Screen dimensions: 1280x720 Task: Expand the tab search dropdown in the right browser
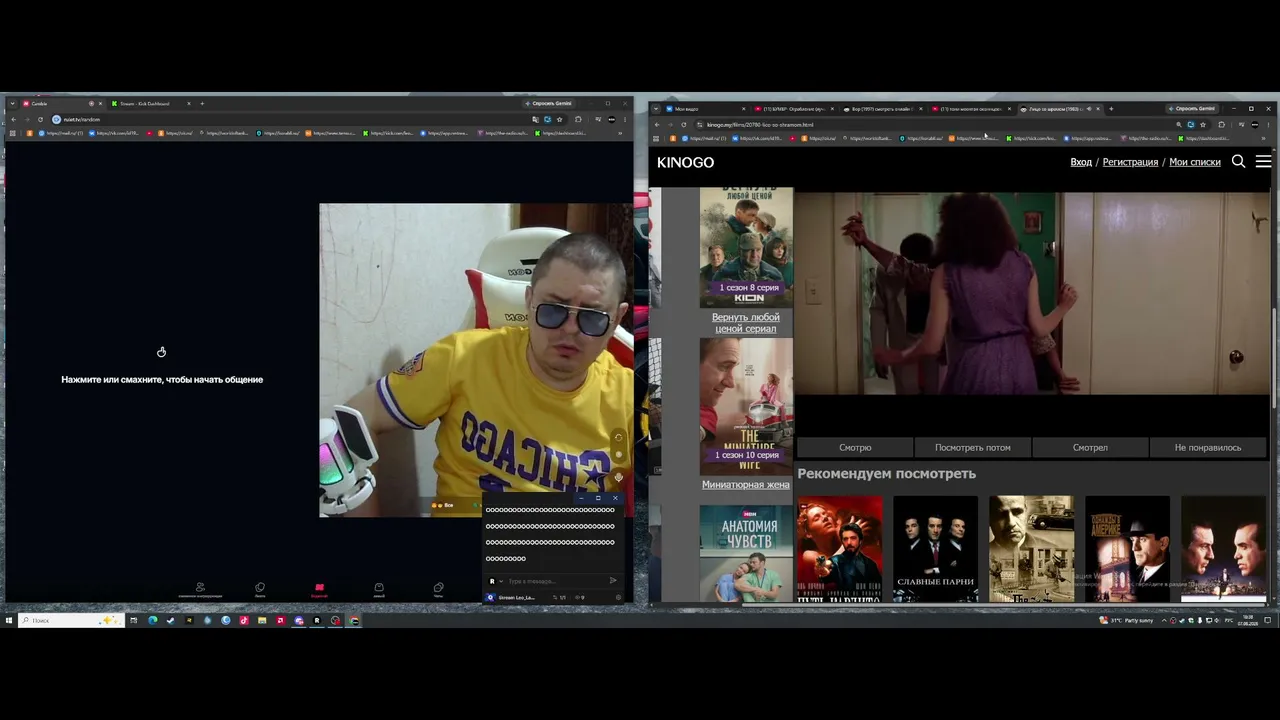[656, 108]
